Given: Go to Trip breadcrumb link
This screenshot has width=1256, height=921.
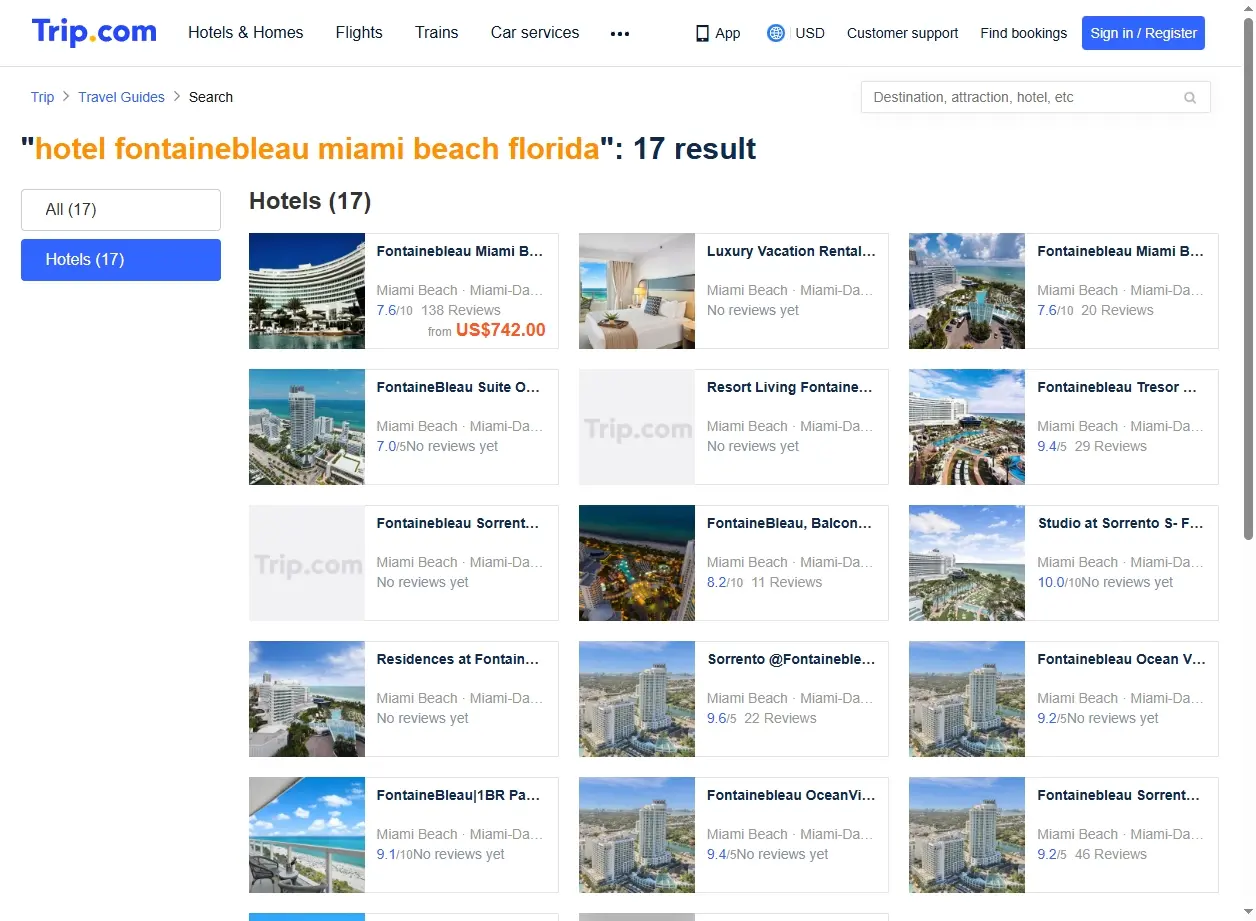Looking at the screenshot, I should [x=42, y=97].
